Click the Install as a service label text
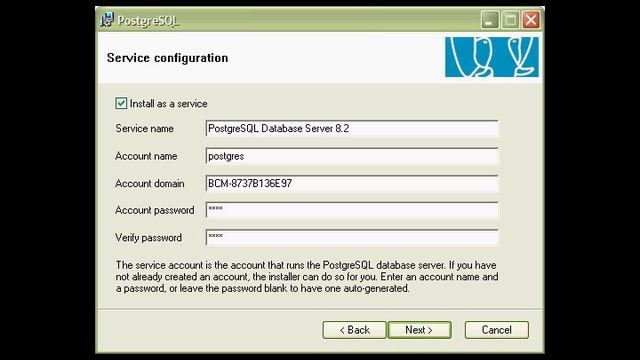Screen dimensions: 640x360 (x=169, y=104)
